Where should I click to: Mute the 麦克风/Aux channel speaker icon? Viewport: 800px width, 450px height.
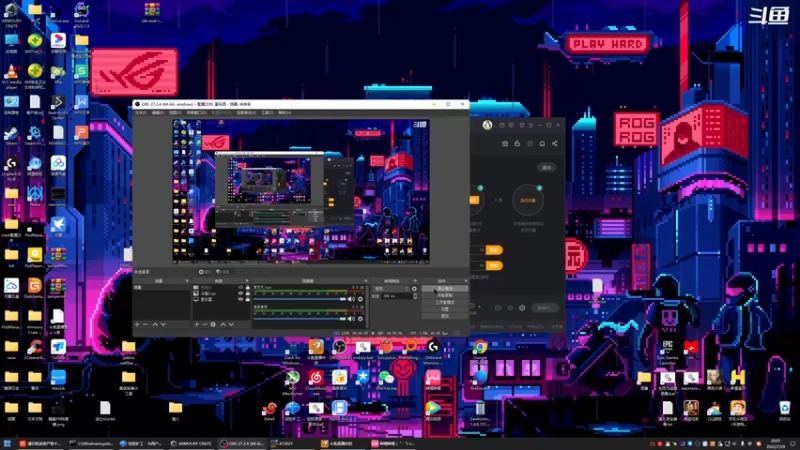click(x=351, y=299)
